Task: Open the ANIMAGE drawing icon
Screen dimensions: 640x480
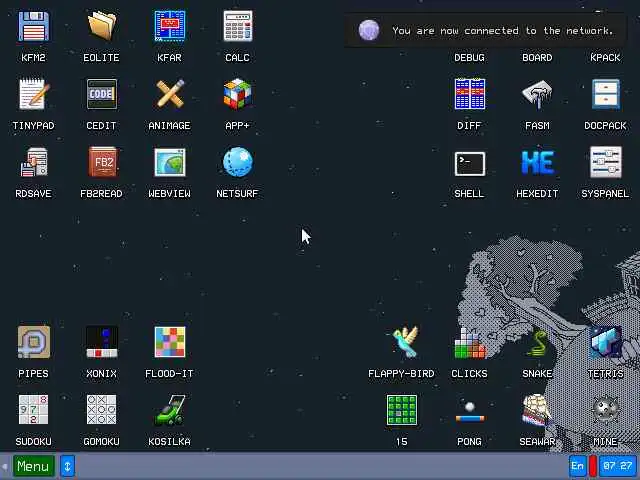Action: click(x=169, y=94)
